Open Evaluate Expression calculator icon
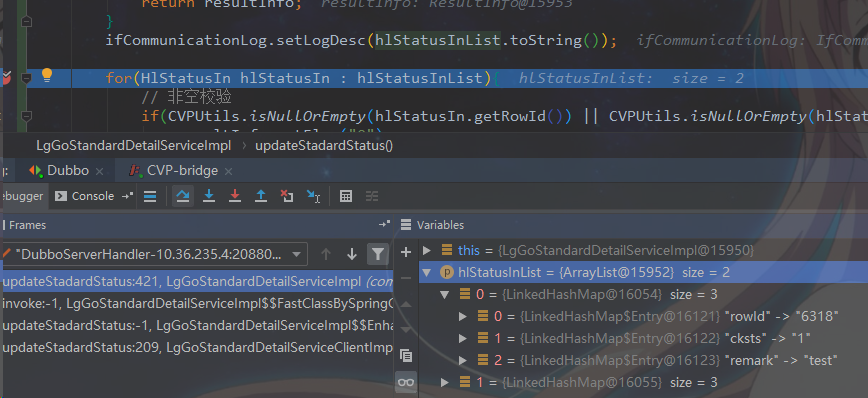 (x=346, y=196)
